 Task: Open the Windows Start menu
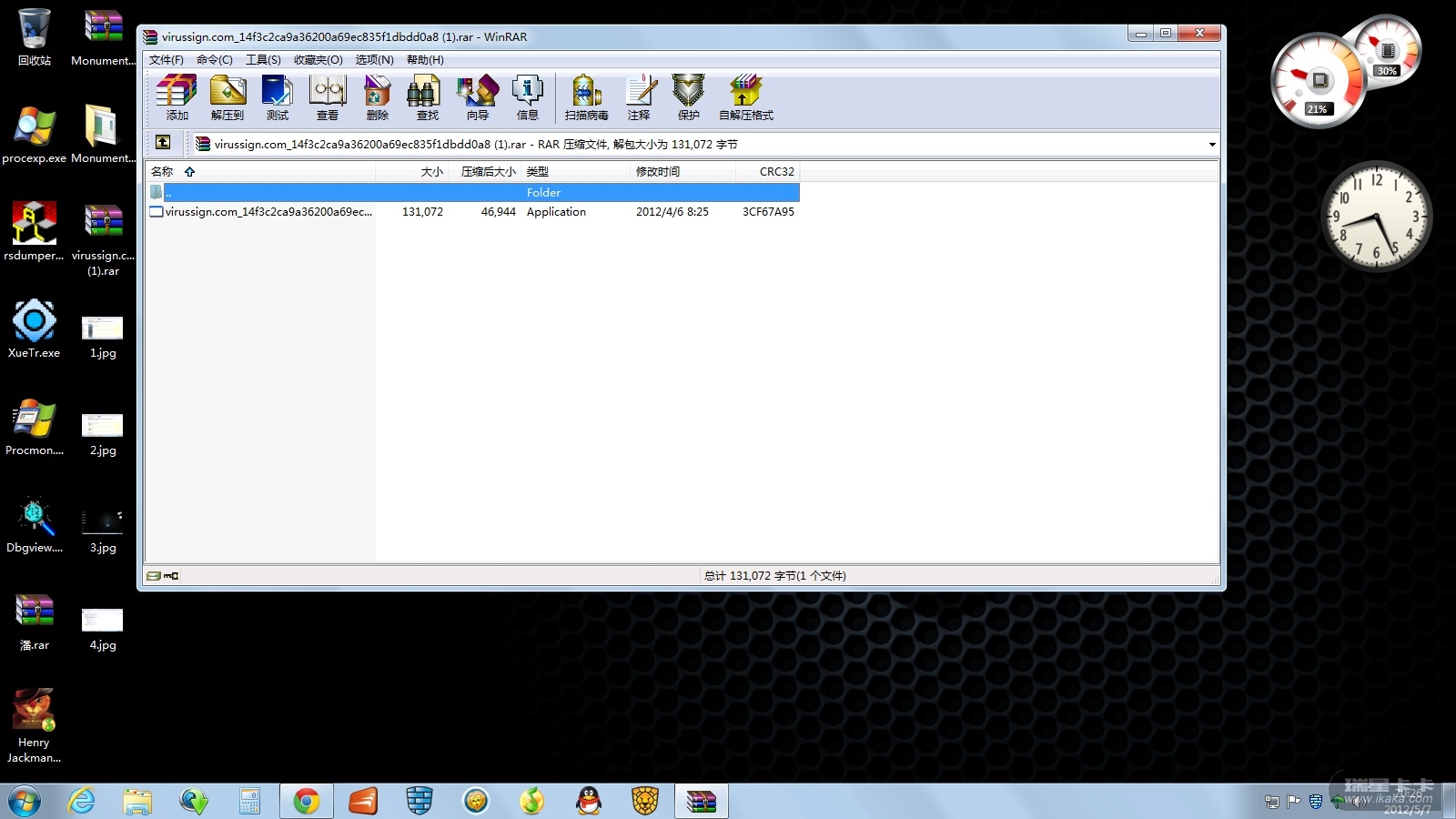pyautogui.click(x=25, y=801)
